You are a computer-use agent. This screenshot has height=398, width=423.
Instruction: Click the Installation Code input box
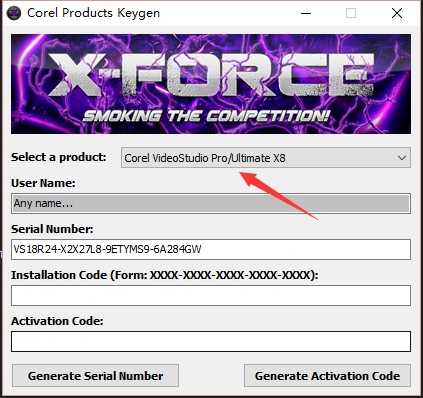(x=211, y=295)
